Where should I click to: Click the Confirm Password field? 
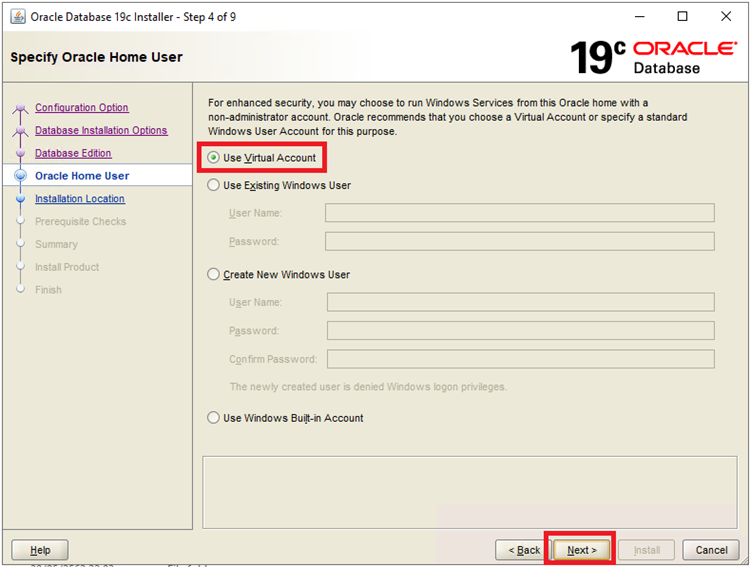[521, 359]
